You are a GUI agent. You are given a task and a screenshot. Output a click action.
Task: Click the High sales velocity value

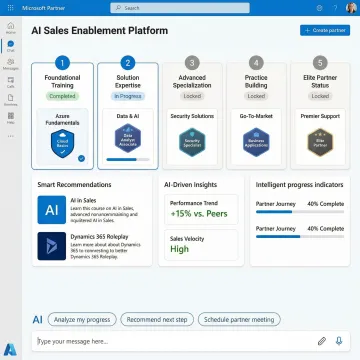click(179, 249)
